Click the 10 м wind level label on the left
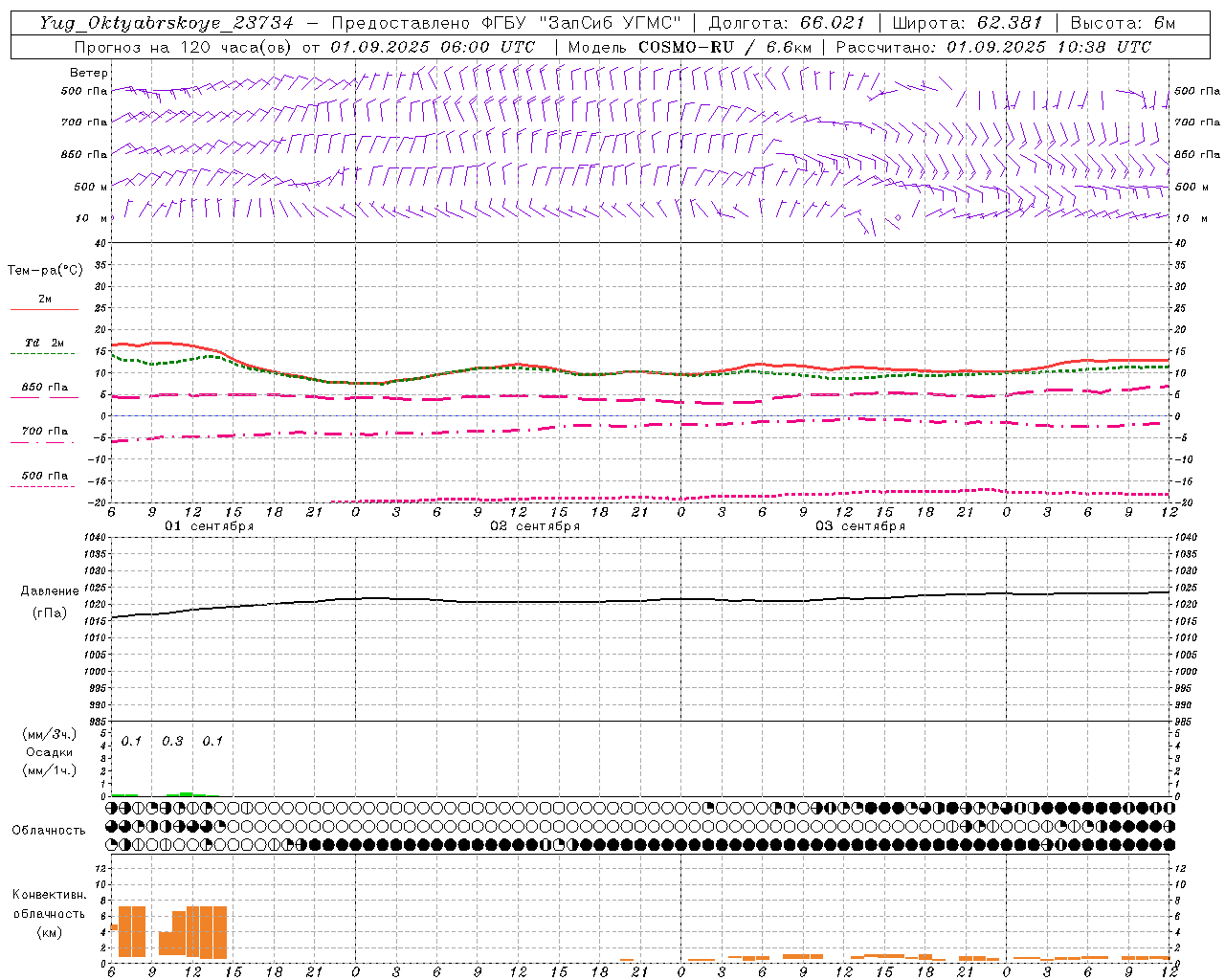The image size is (1225, 980). click(90, 218)
